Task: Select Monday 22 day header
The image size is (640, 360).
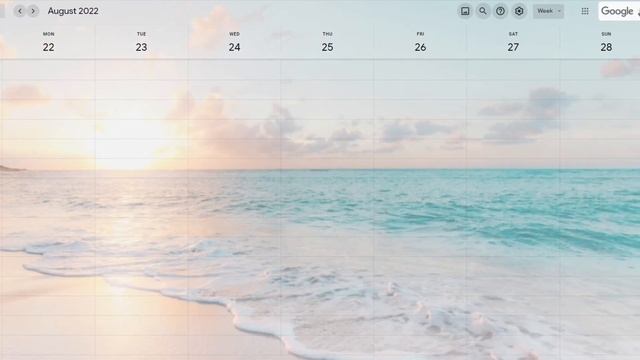Action: 49,43
